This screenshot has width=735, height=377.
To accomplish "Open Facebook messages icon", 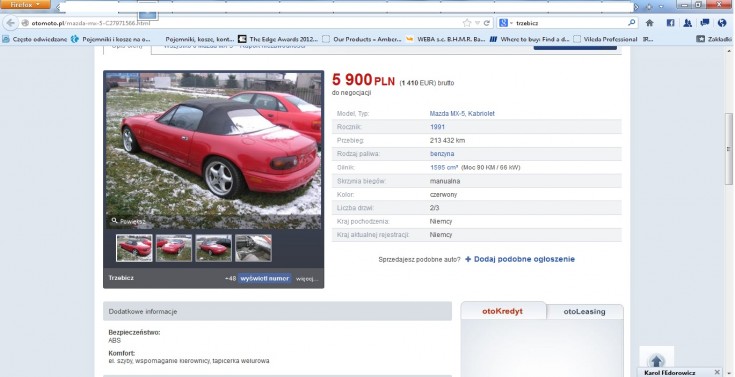I will (x=705, y=23).
